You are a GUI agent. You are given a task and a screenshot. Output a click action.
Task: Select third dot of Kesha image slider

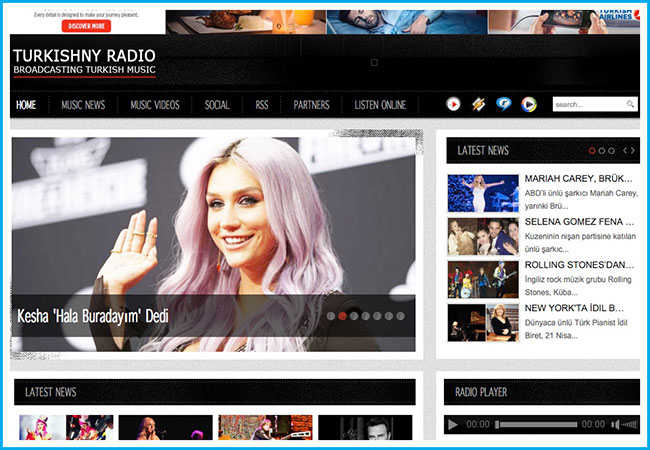[354, 316]
